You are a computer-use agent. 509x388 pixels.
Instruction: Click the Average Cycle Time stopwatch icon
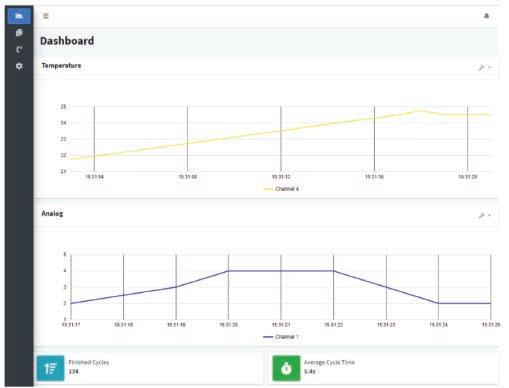tap(286, 368)
